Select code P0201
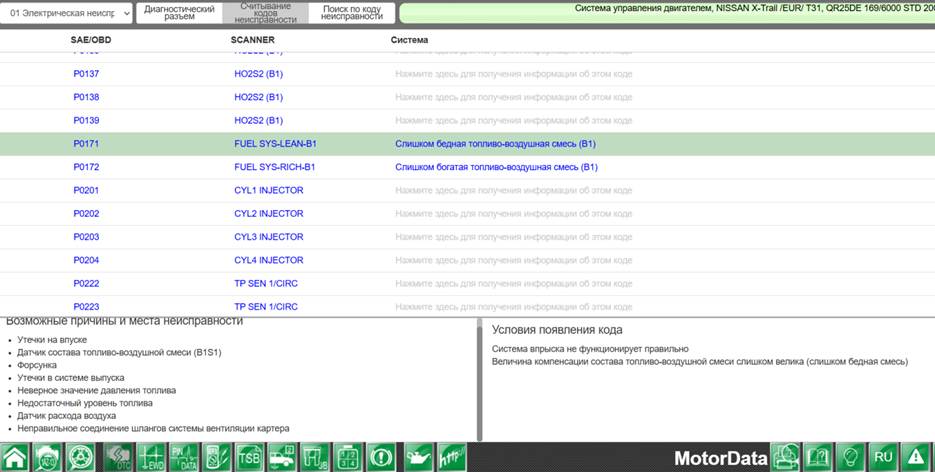The width and height of the screenshot is (935, 472). coord(86,190)
